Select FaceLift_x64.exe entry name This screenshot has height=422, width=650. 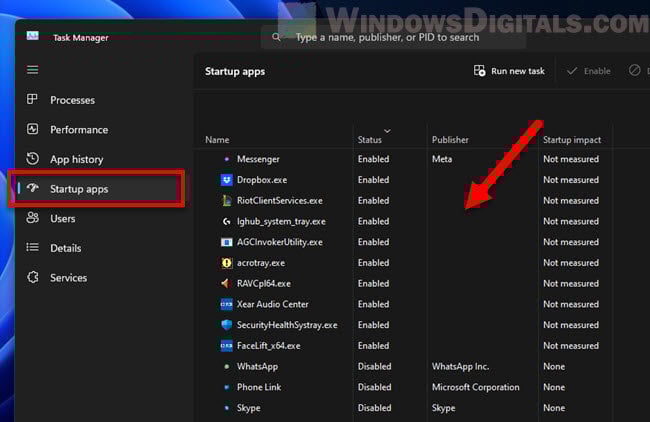tap(269, 346)
